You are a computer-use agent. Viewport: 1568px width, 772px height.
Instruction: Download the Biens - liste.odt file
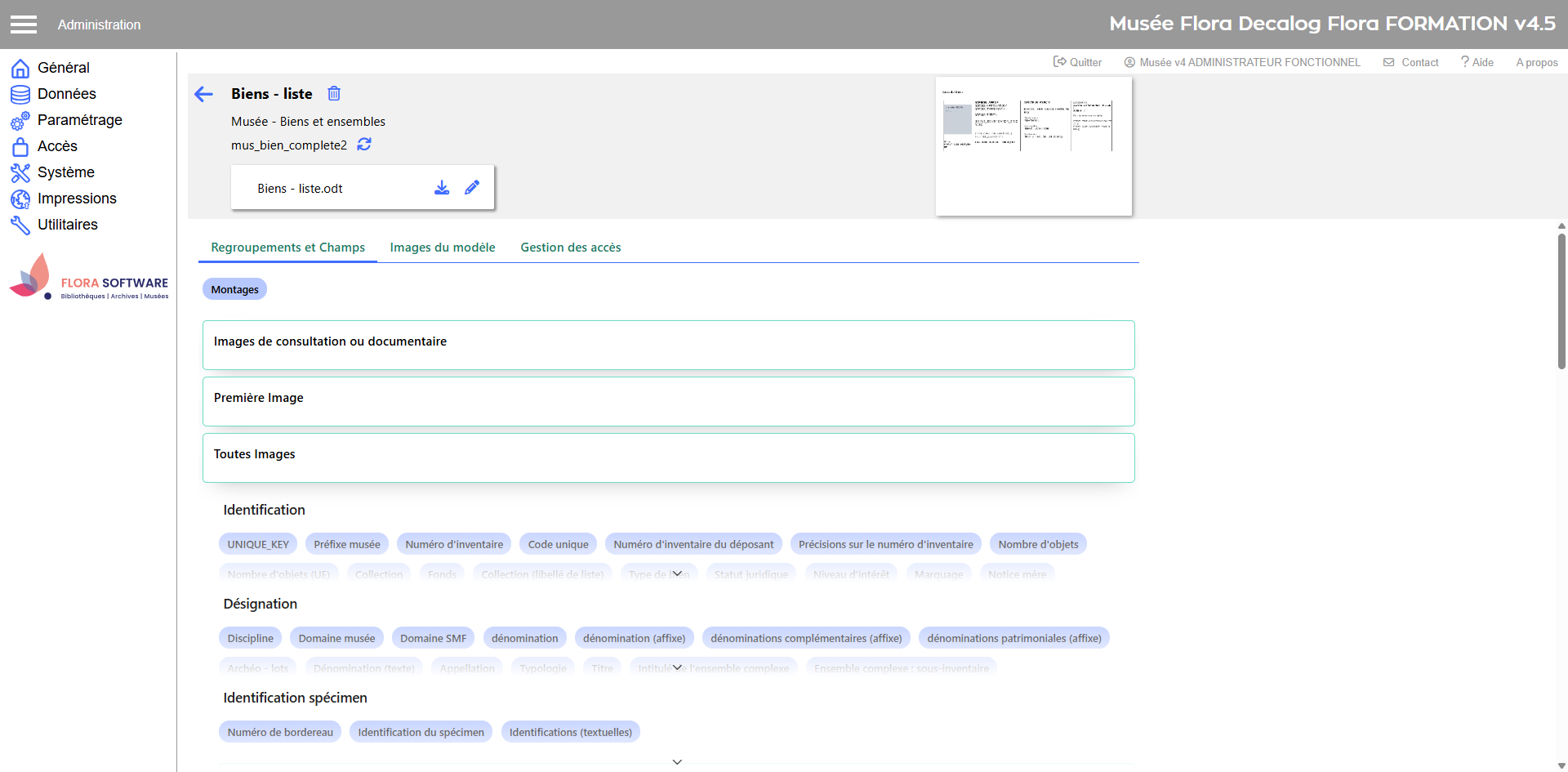(x=442, y=188)
